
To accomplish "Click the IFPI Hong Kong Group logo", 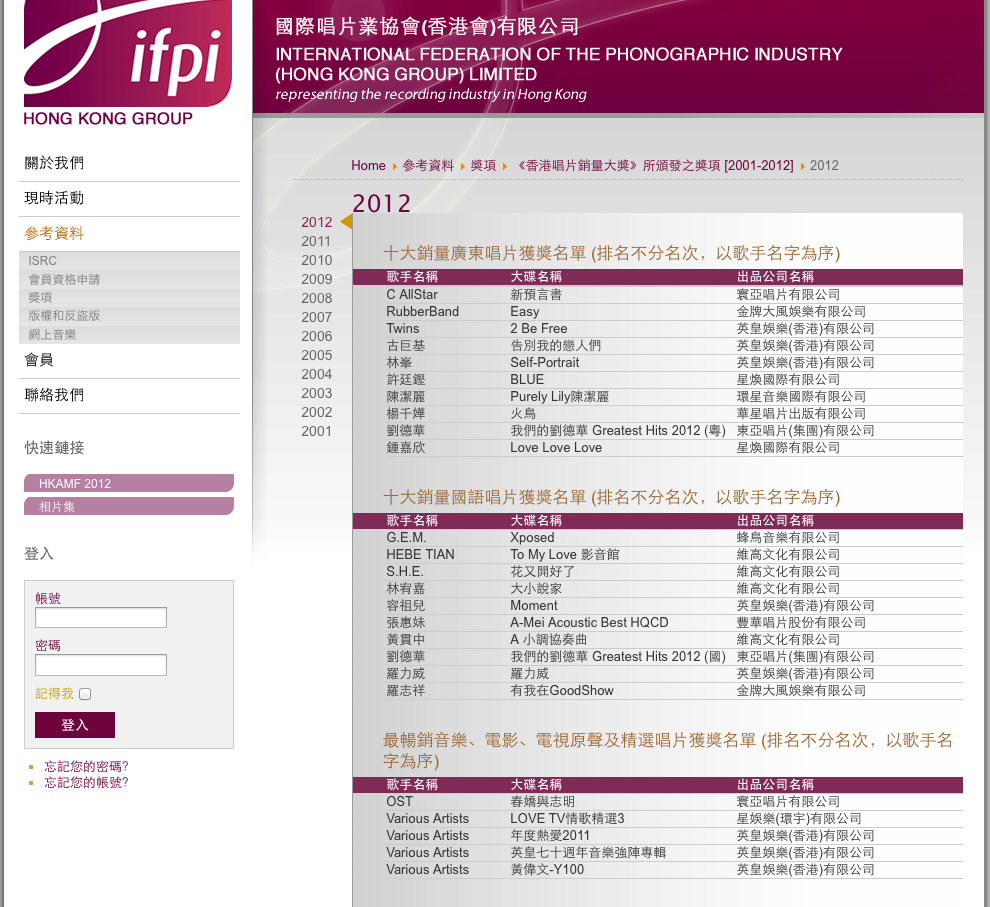I will click(x=127, y=62).
